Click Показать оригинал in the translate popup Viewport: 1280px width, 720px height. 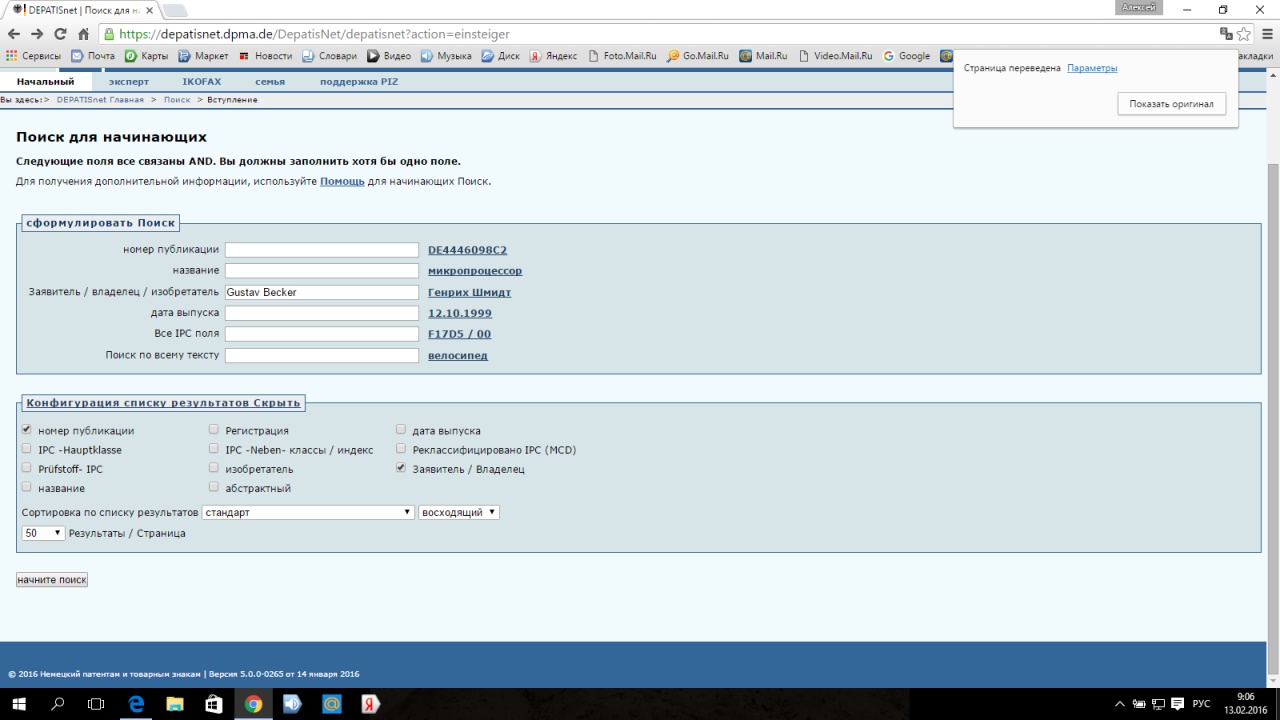[1171, 104]
